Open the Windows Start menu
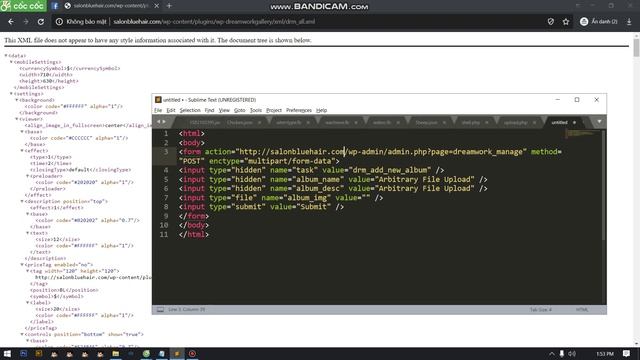The width and height of the screenshot is (640, 360). point(7,354)
